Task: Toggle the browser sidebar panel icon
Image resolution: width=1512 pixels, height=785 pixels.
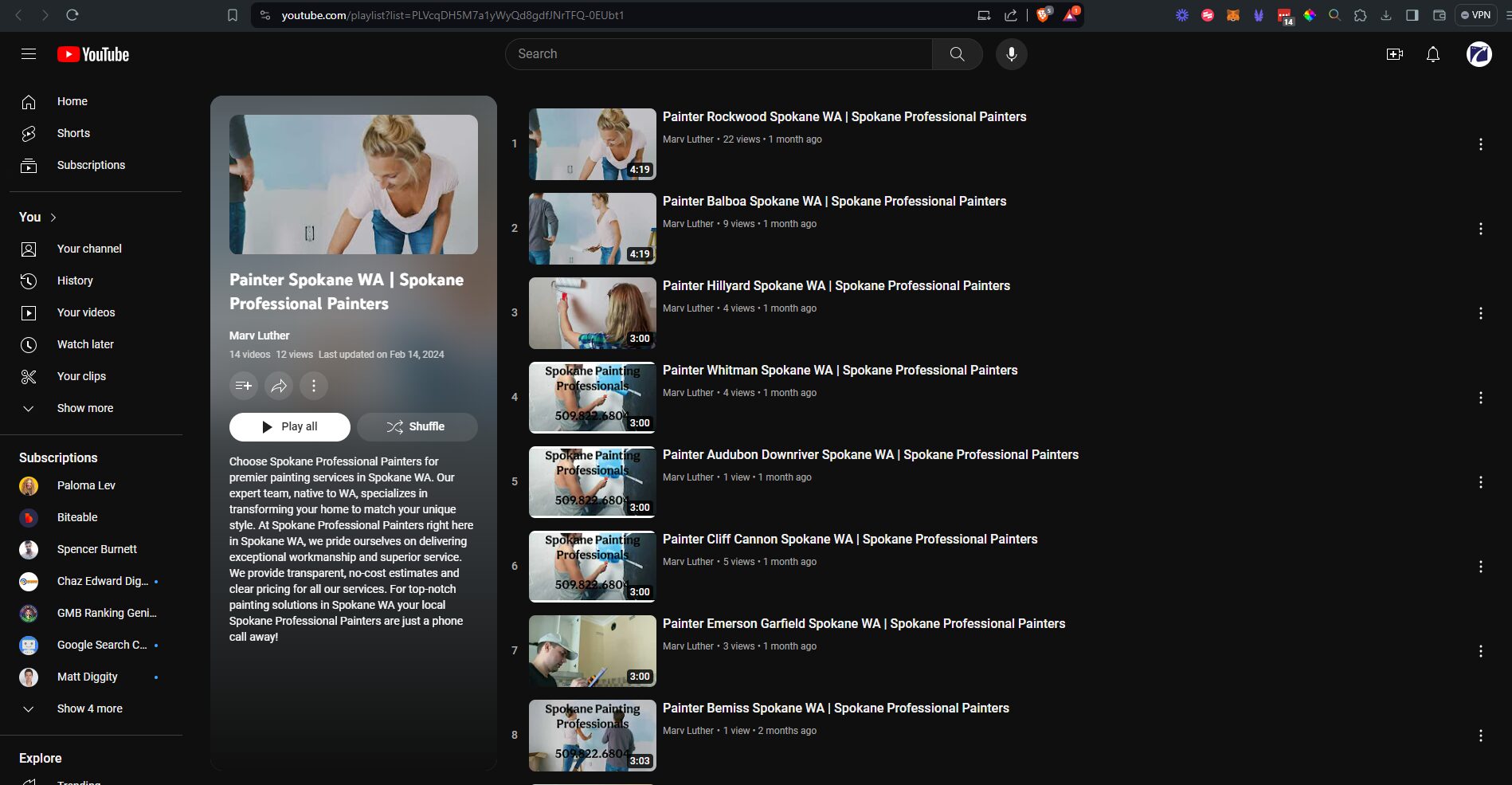Action: [x=1412, y=15]
